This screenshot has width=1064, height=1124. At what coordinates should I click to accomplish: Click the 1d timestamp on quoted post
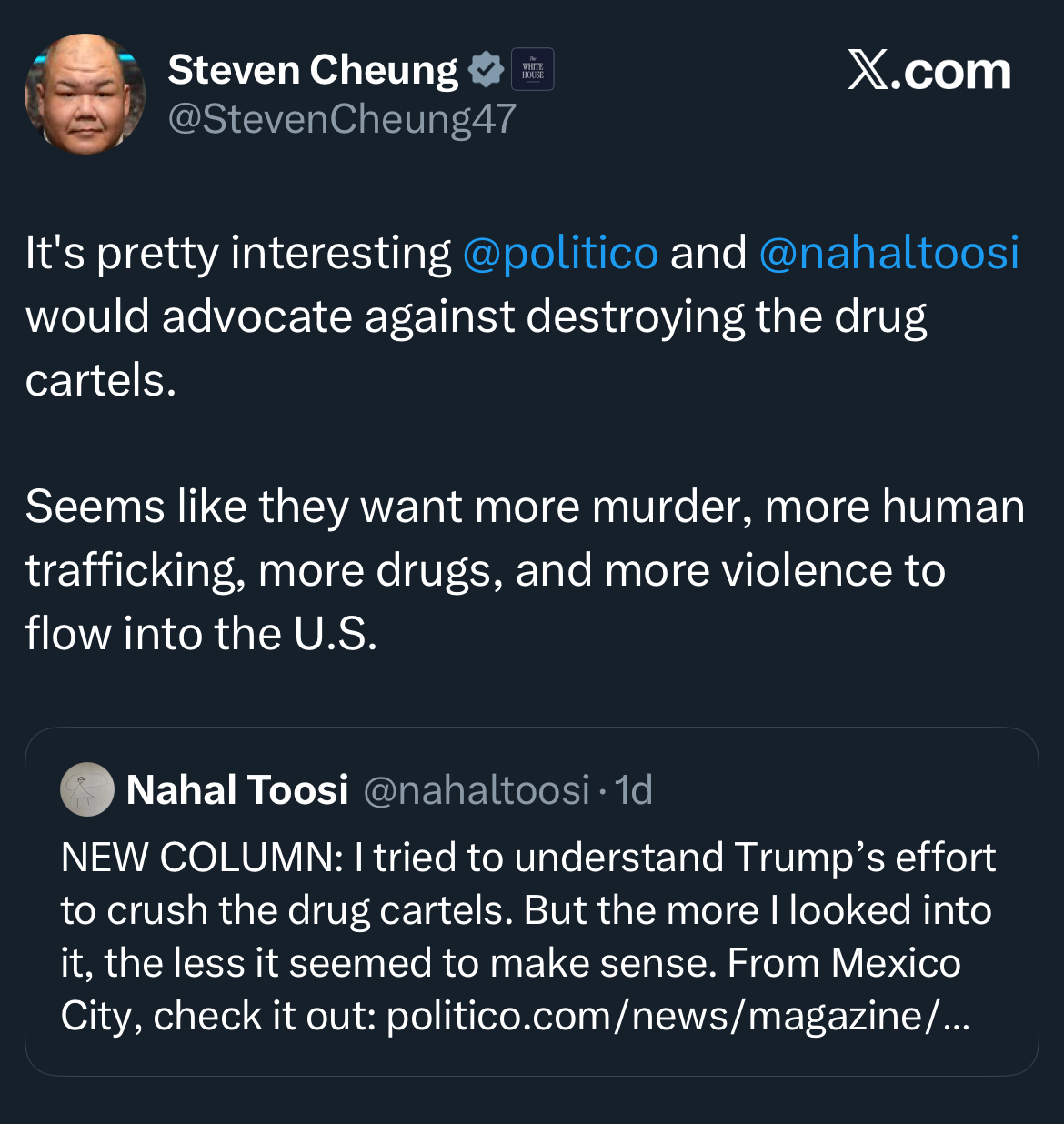pyautogui.click(x=634, y=789)
